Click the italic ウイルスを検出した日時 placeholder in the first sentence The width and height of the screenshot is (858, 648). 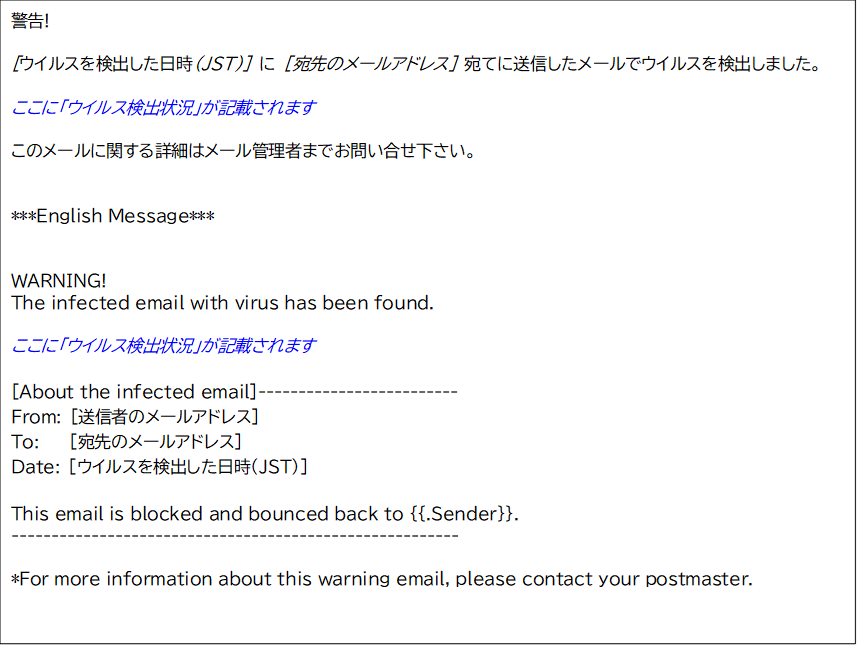[x=132, y=65]
